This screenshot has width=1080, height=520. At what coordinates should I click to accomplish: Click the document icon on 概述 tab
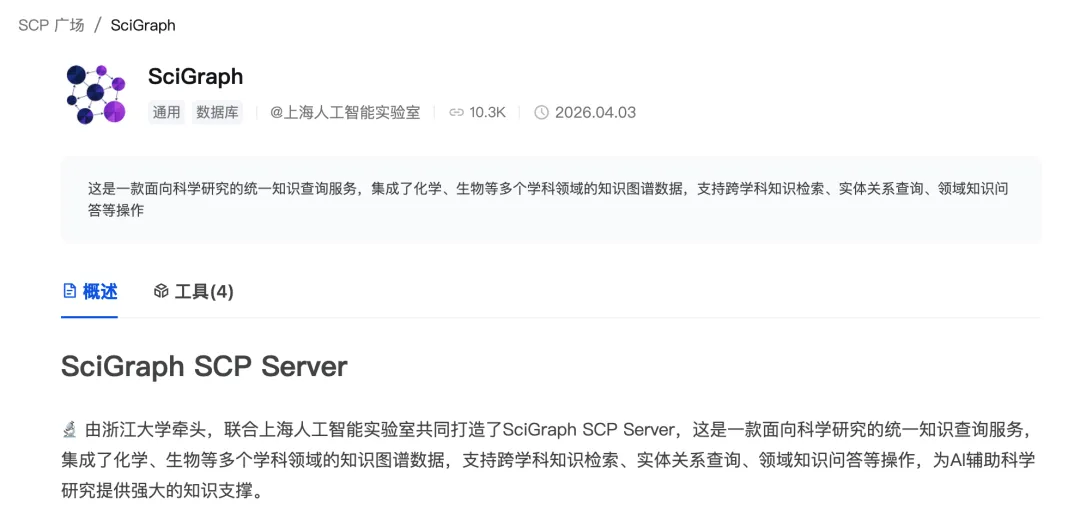click(x=69, y=291)
